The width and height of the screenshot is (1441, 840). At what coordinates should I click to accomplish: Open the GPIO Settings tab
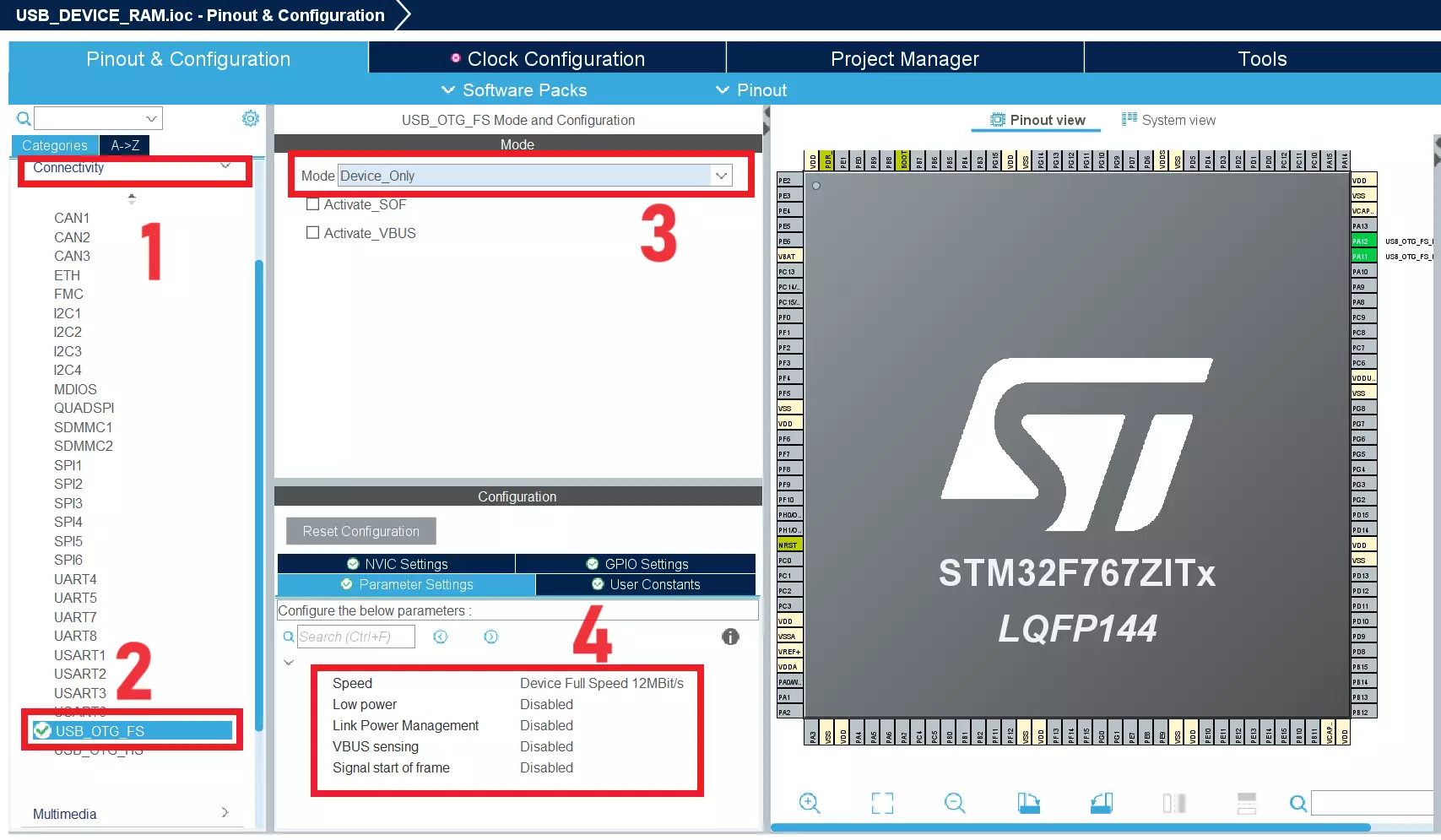(x=637, y=564)
